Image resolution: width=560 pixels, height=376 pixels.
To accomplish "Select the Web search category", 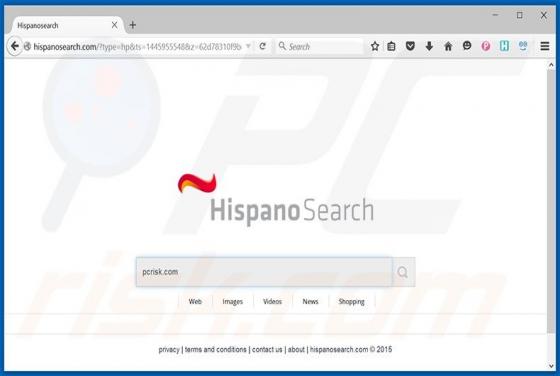I will 195,301.
